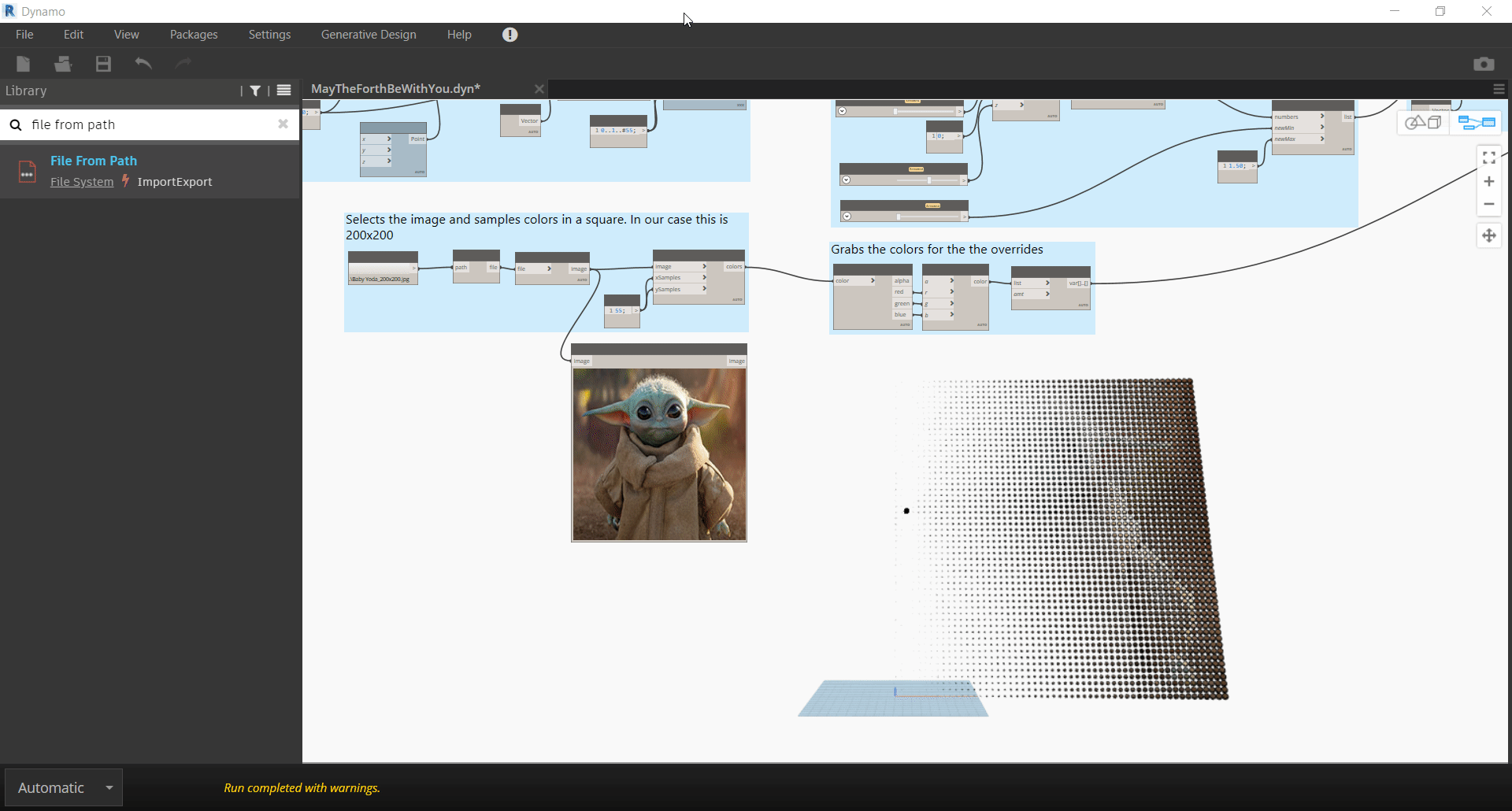Viewport: 1512px width, 811px height.
Task: Click the path input port
Action: 461,268
